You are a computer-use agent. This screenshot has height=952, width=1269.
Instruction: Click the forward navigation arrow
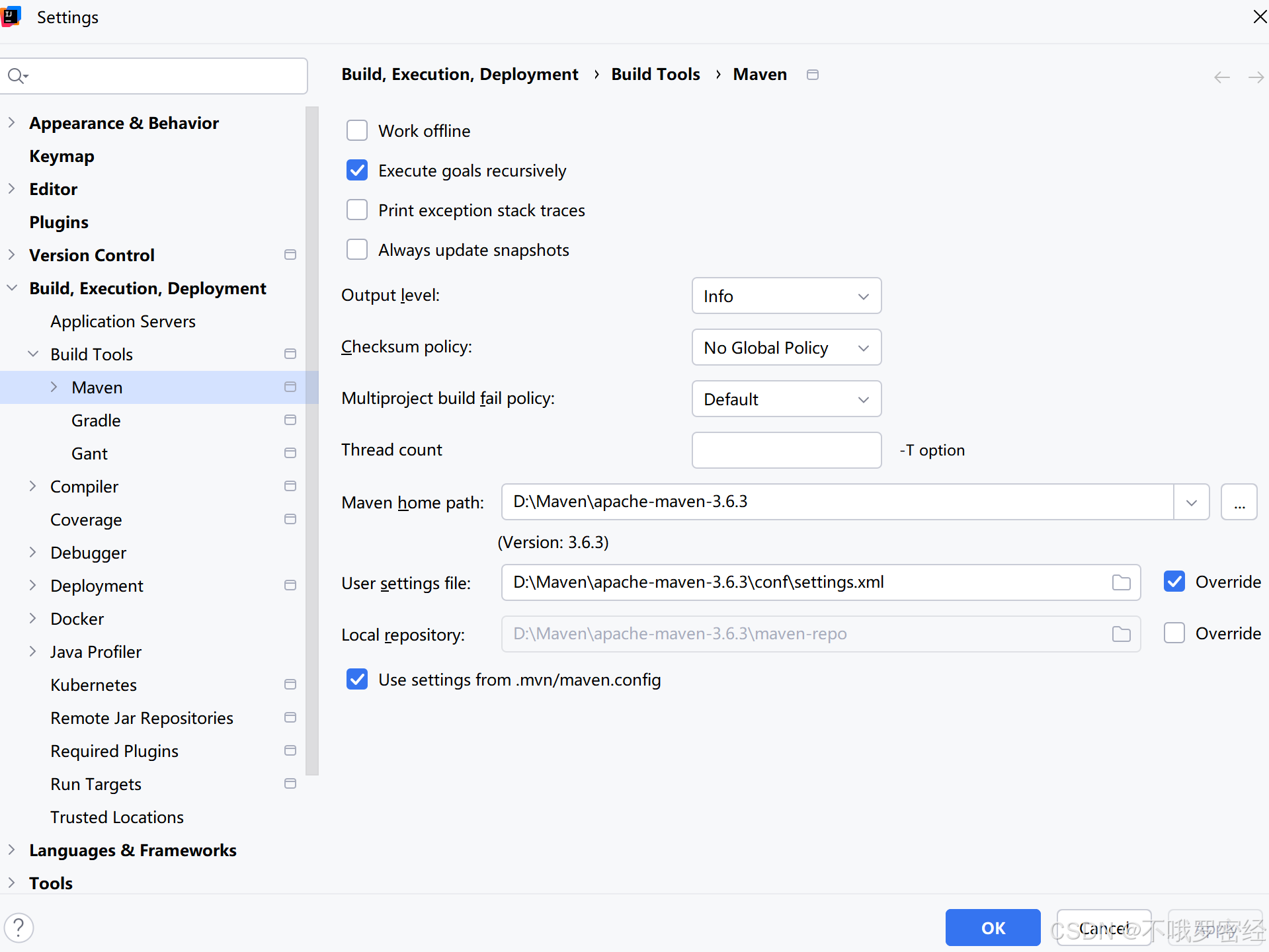(1256, 77)
